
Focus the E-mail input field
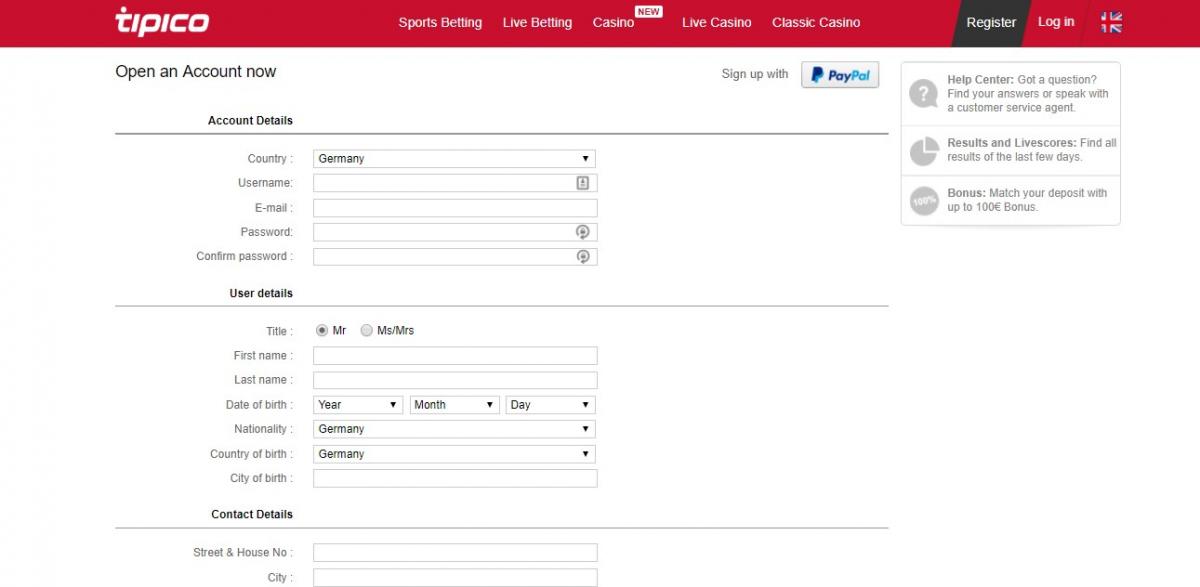tap(455, 208)
